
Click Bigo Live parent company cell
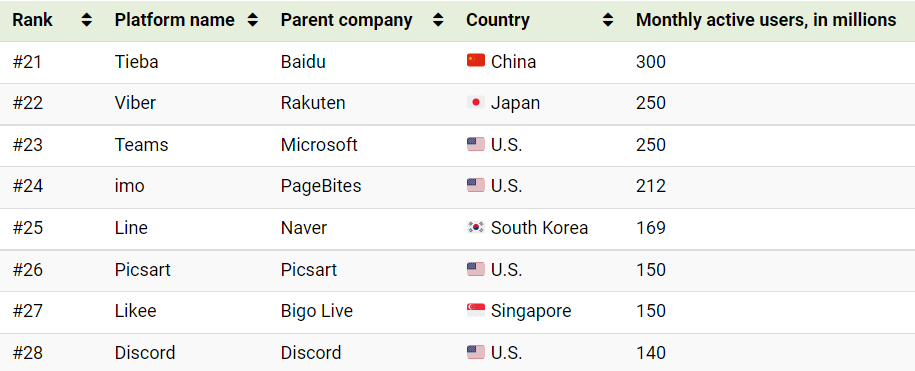pyautogui.click(x=317, y=311)
